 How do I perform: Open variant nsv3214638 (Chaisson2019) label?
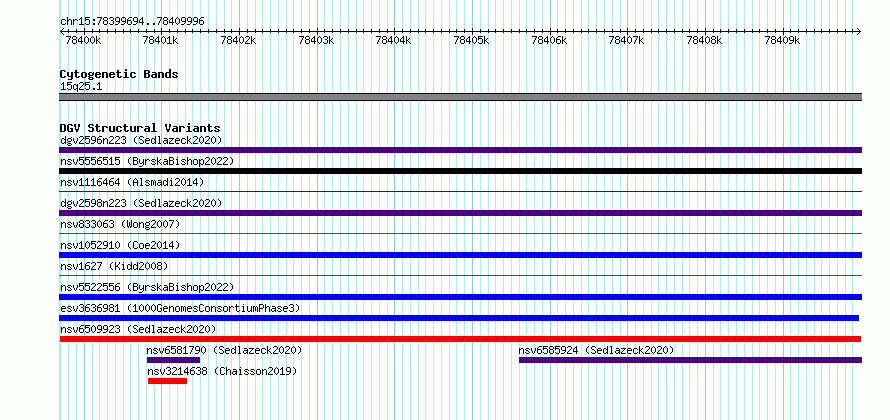point(222,371)
